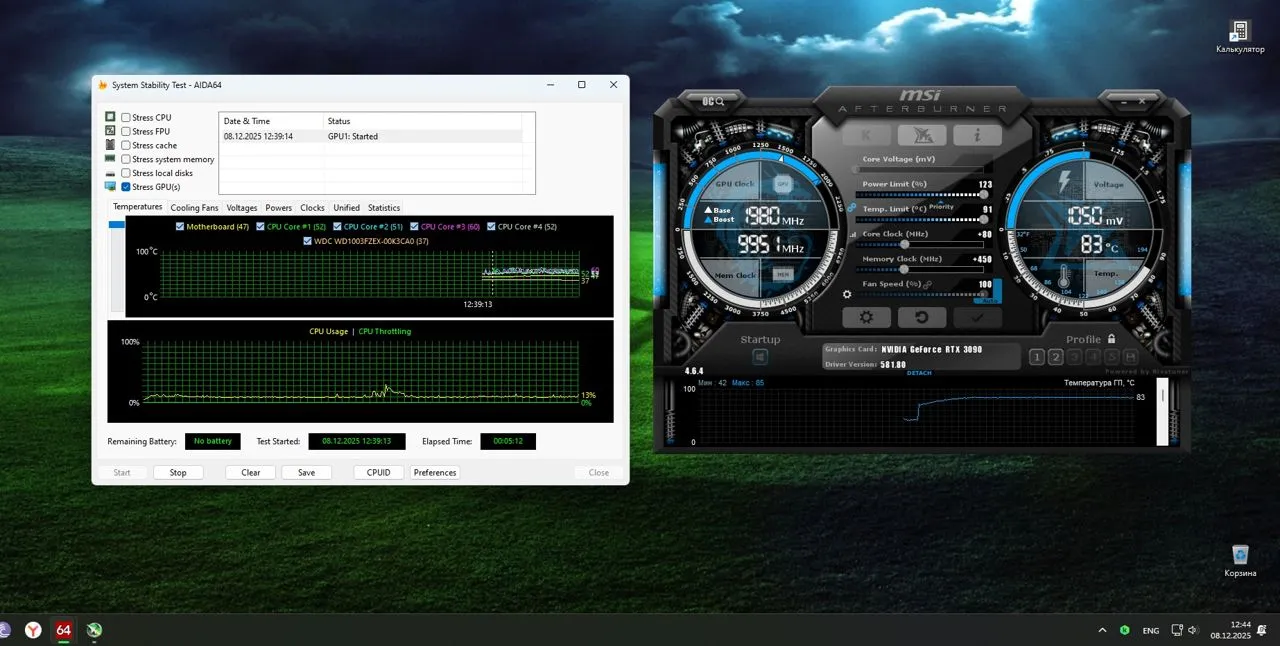
Task: Open volume control in the system tray
Action: (1192, 630)
